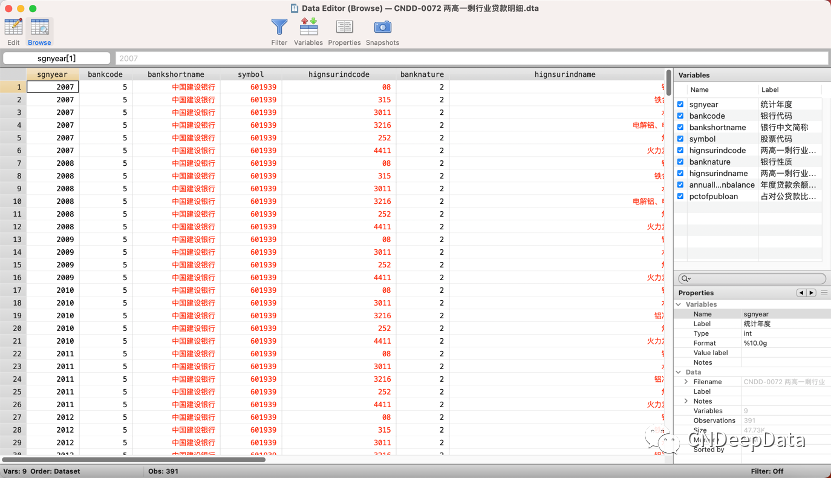This screenshot has width=832, height=478.
Task: Select sgnyear name in Variables list
Action: [x=704, y=105]
